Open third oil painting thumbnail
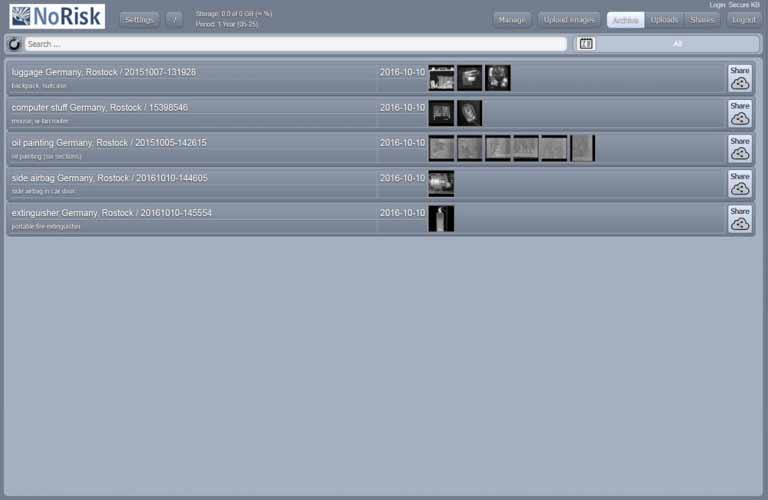Image resolution: width=768 pixels, height=500 pixels. 498,148
